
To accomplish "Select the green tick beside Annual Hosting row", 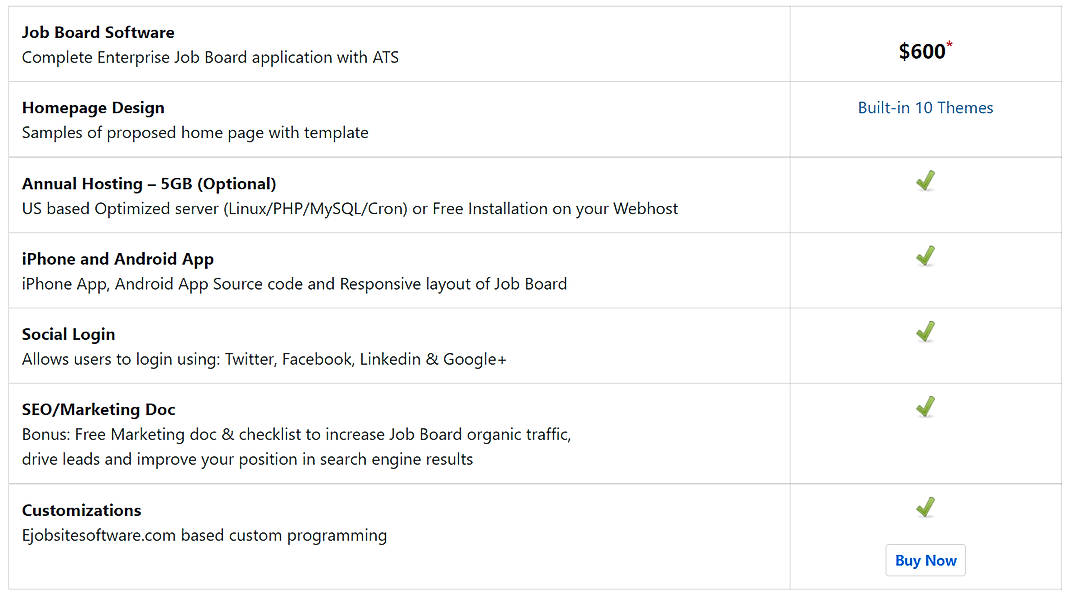I will (925, 180).
